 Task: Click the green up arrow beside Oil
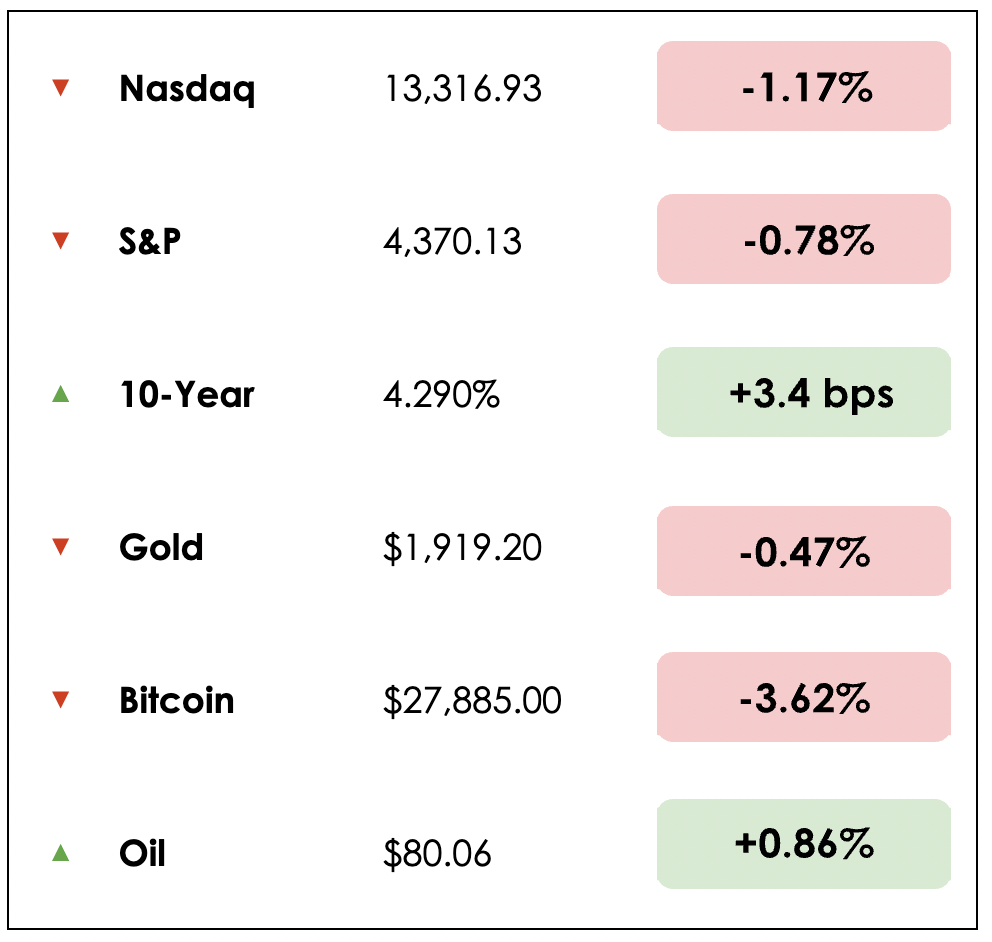60,853
